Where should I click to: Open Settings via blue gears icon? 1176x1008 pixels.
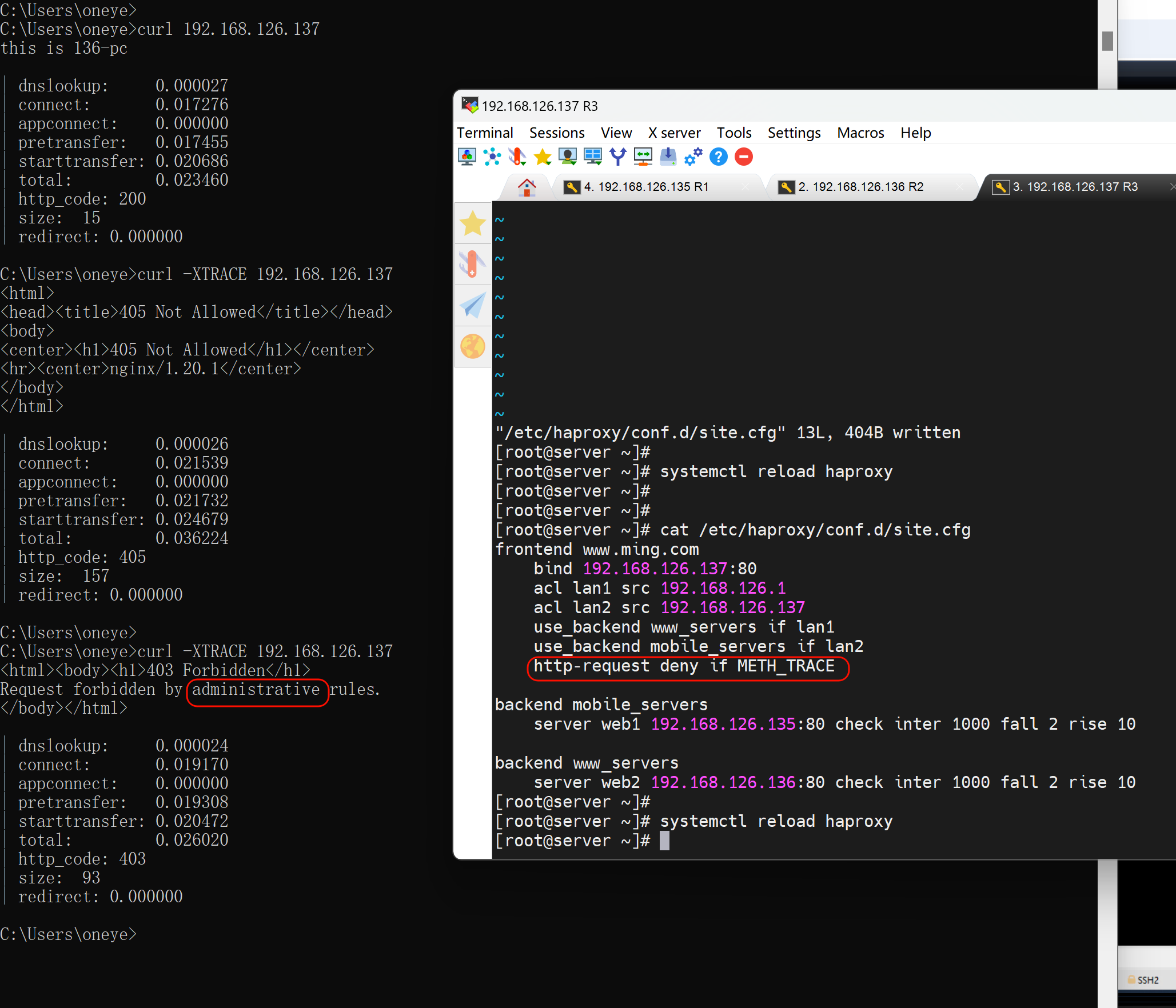click(x=693, y=157)
